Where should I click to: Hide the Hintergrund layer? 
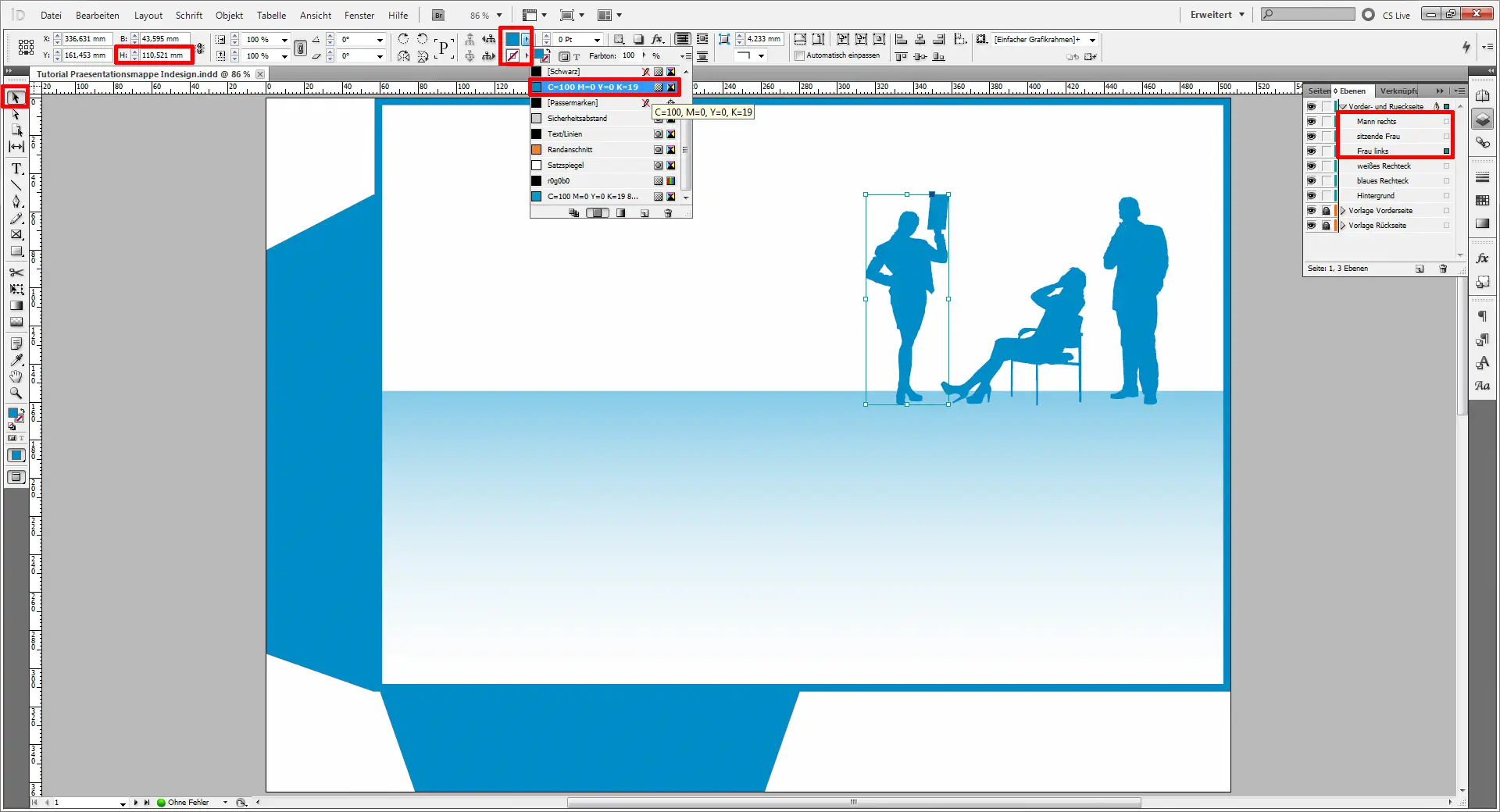click(x=1312, y=195)
